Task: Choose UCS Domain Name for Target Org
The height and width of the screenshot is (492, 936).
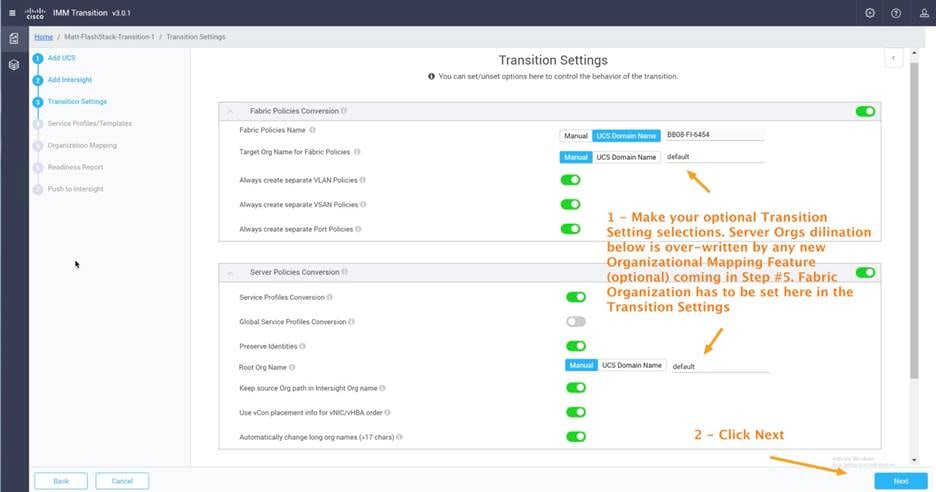Action: tap(626, 157)
